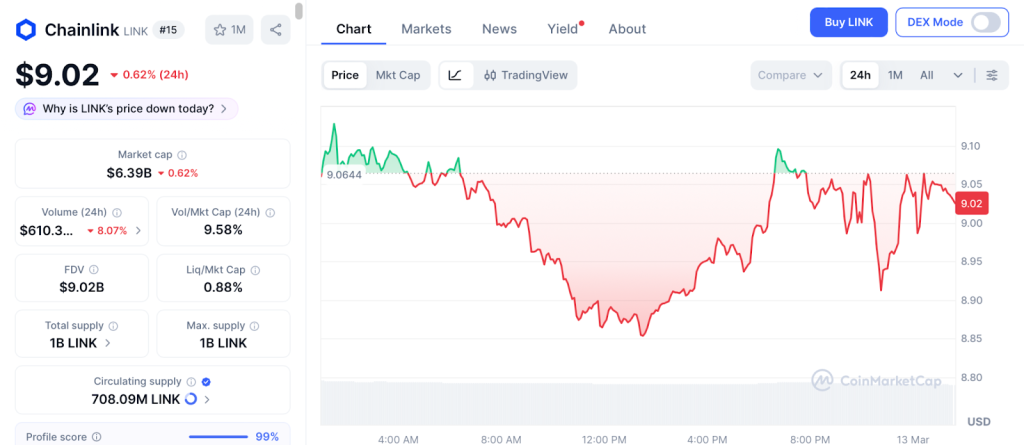Switch chart to Mkt Cap view

398,75
